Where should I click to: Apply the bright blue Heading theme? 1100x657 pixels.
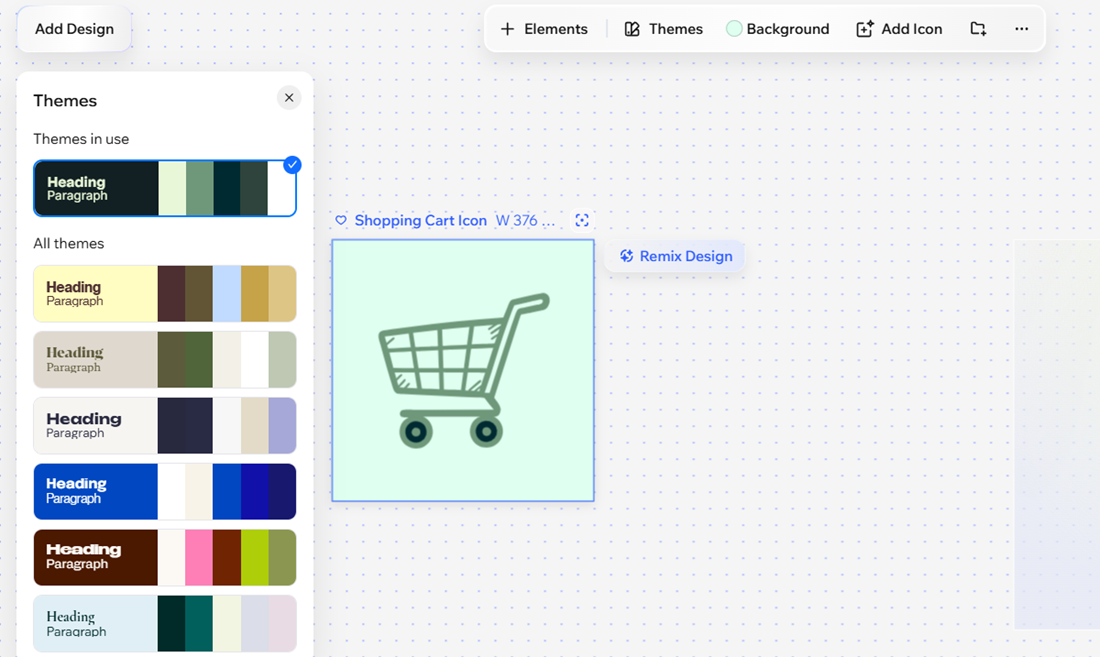[x=165, y=491]
